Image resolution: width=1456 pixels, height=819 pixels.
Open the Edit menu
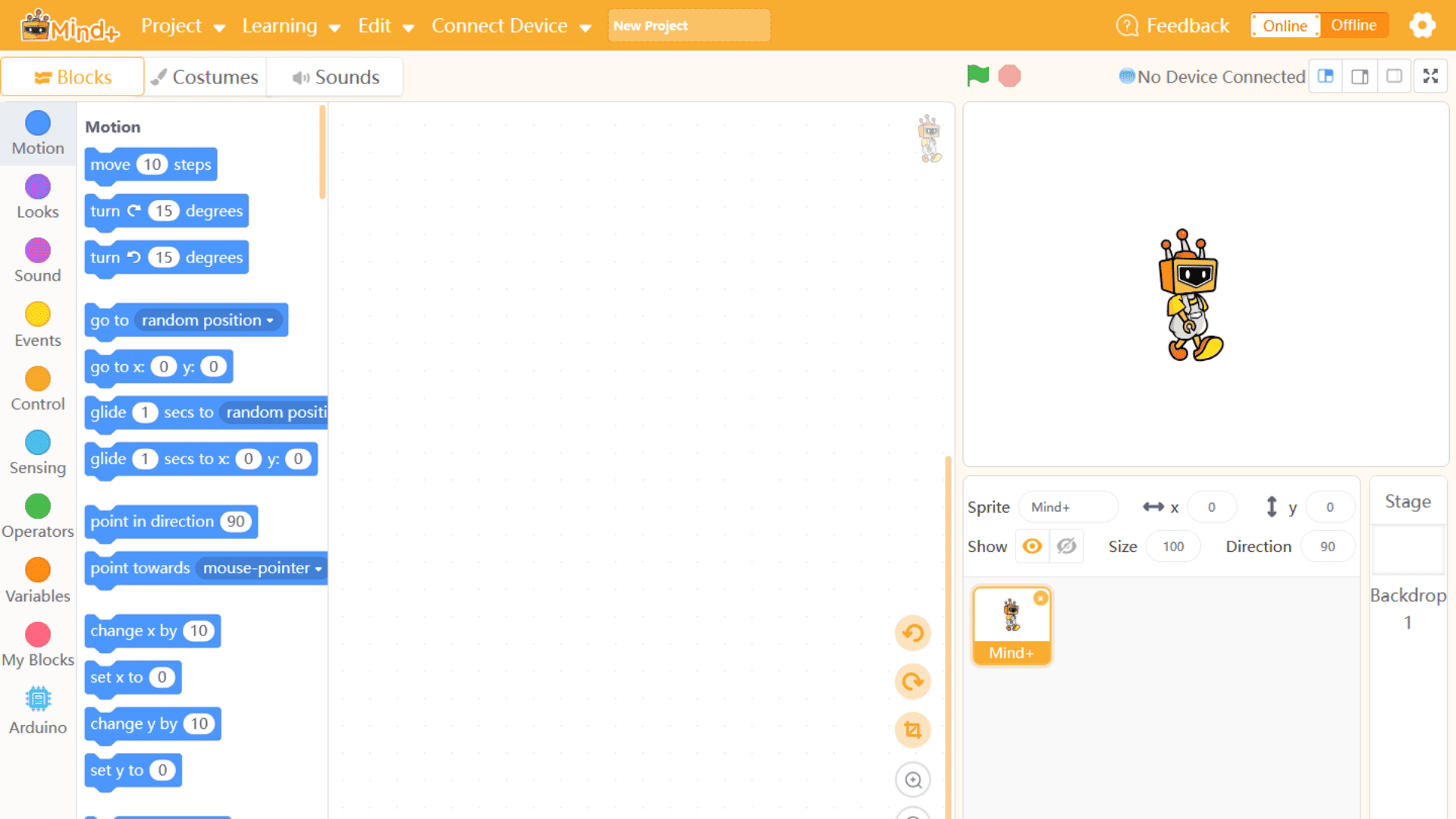click(386, 26)
